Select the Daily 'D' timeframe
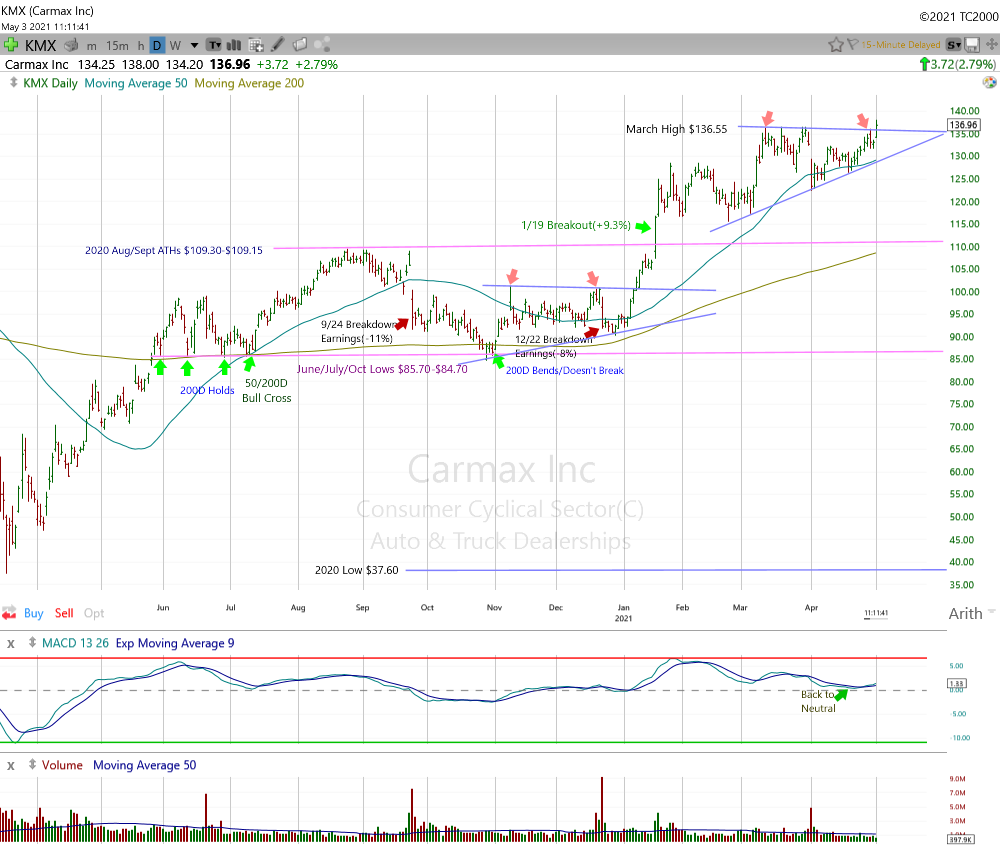1000x850 pixels. point(157,46)
